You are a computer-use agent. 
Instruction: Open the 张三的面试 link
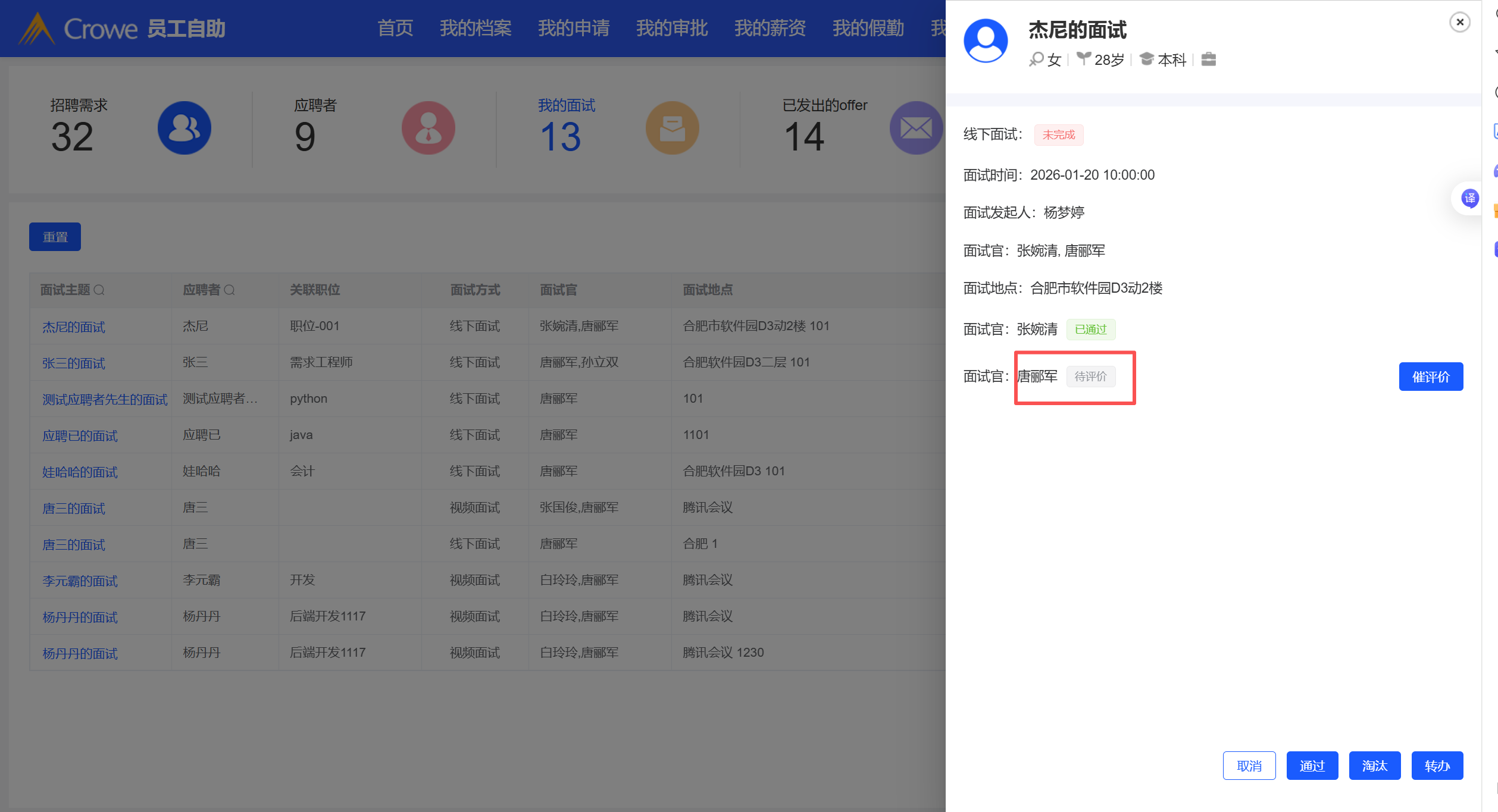click(x=74, y=363)
